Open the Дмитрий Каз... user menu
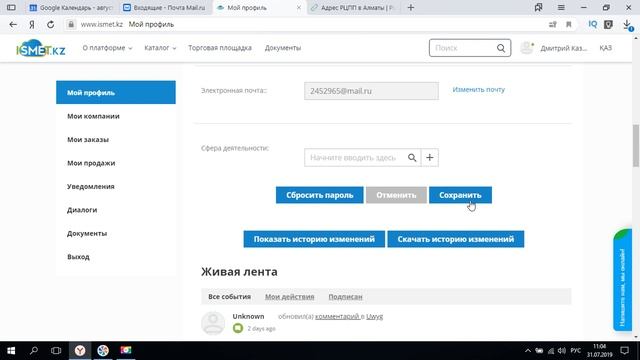Image resolution: width=640 pixels, height=360 pixels. pyautogui.click(x=564, y=48)
